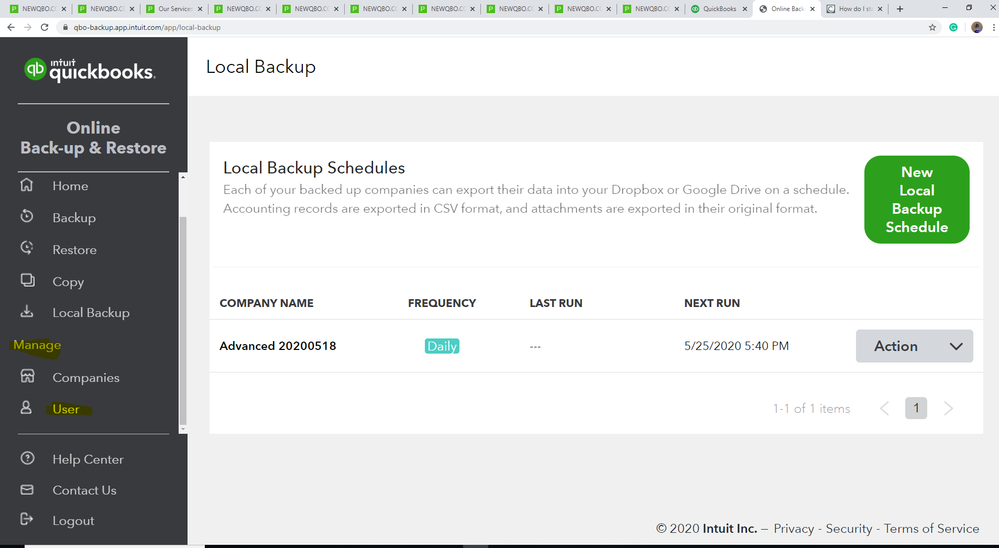The height and width of the screenshot is (548, 999).
Task: Open the Home menu item
Action: click(70, 186)
